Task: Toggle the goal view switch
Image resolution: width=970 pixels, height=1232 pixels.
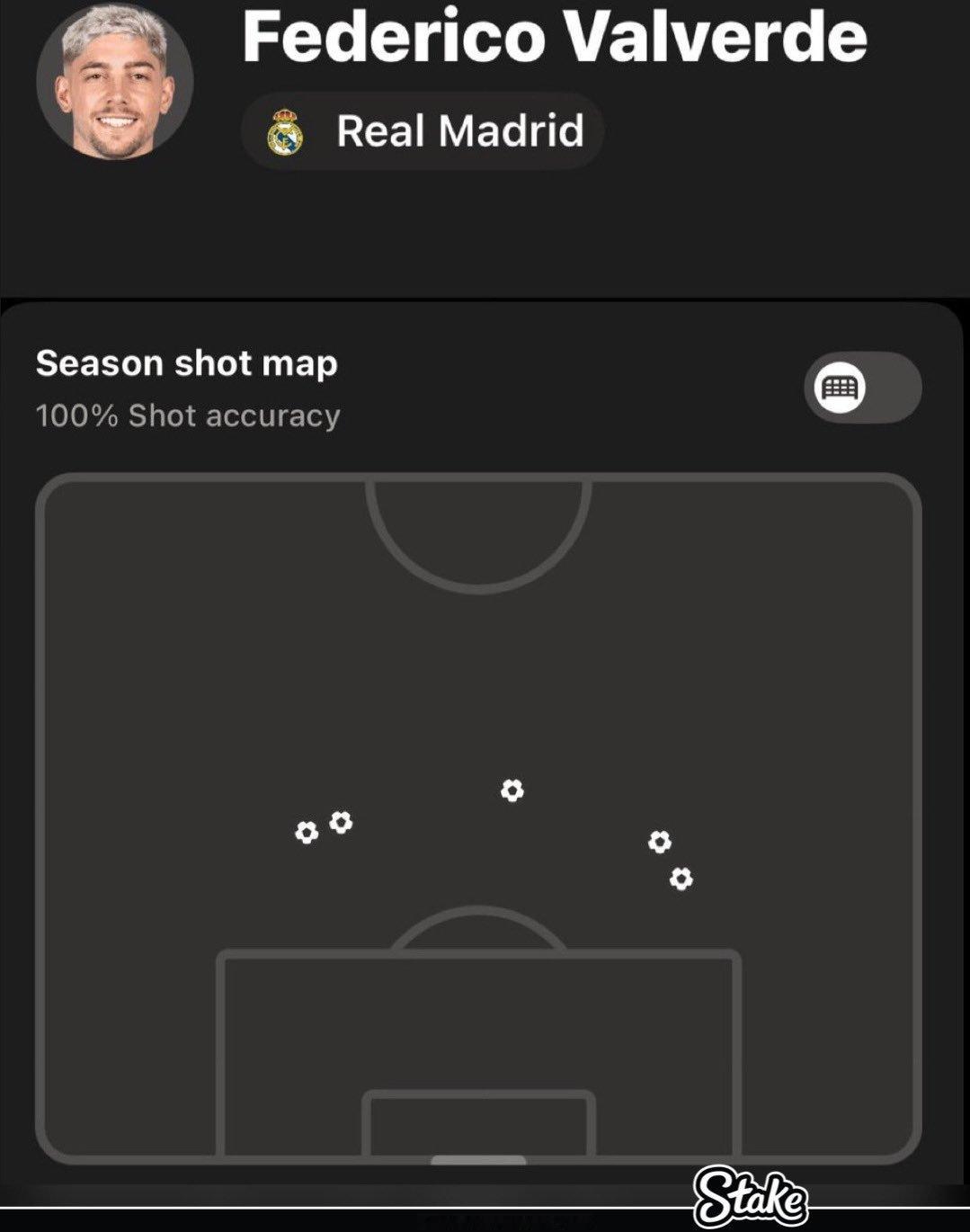Action: click(862, 388)
